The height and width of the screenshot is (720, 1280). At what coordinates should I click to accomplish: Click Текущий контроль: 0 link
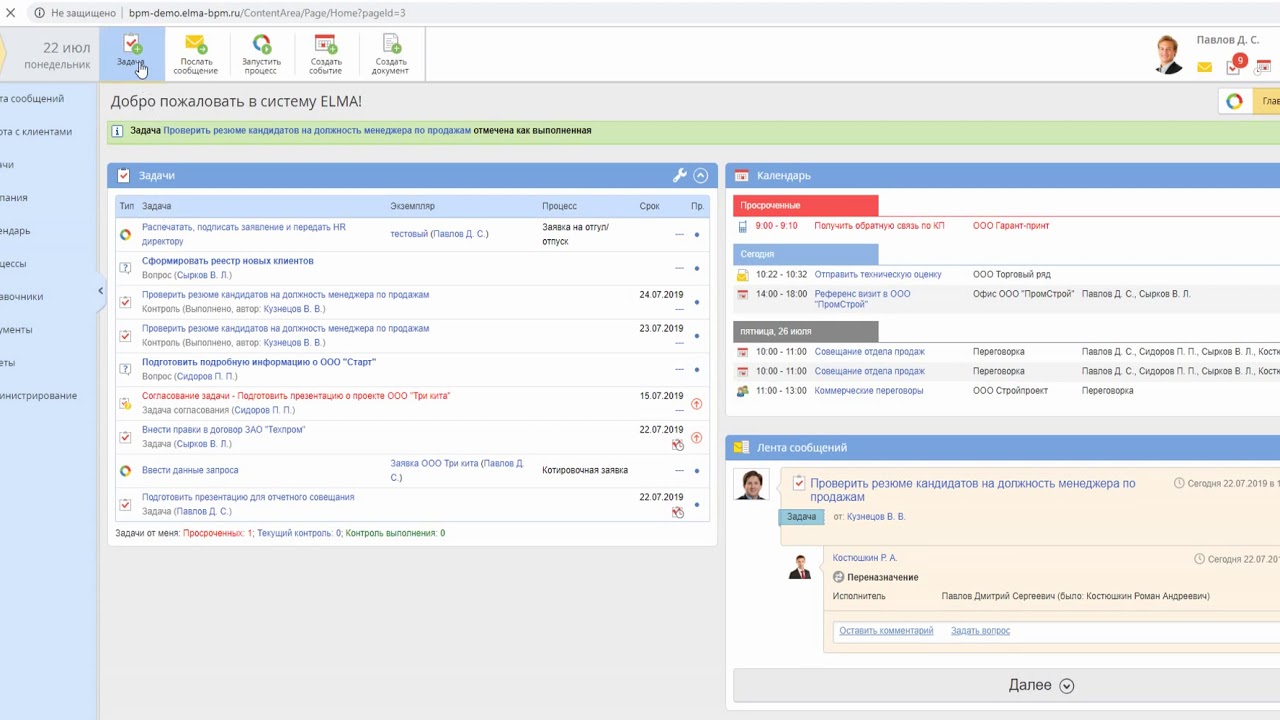[x=299, y=533]
